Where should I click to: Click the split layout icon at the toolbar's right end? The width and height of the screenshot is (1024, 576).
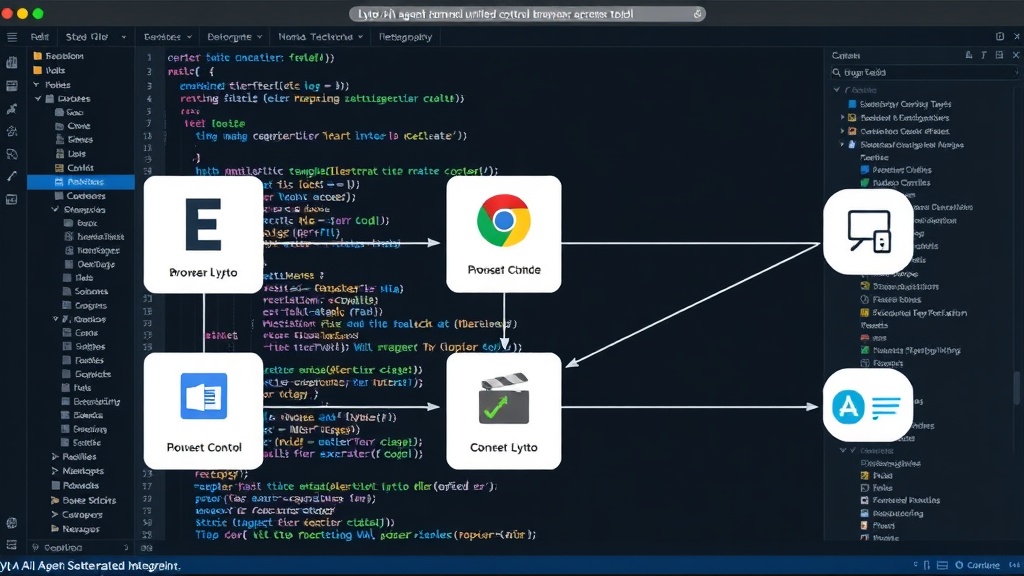click(x=1000, y=37)
